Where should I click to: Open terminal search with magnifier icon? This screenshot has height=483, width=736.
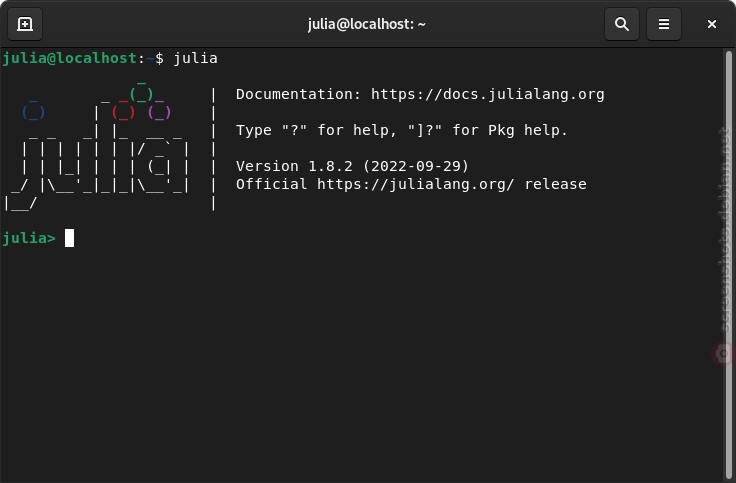(621, 24)
